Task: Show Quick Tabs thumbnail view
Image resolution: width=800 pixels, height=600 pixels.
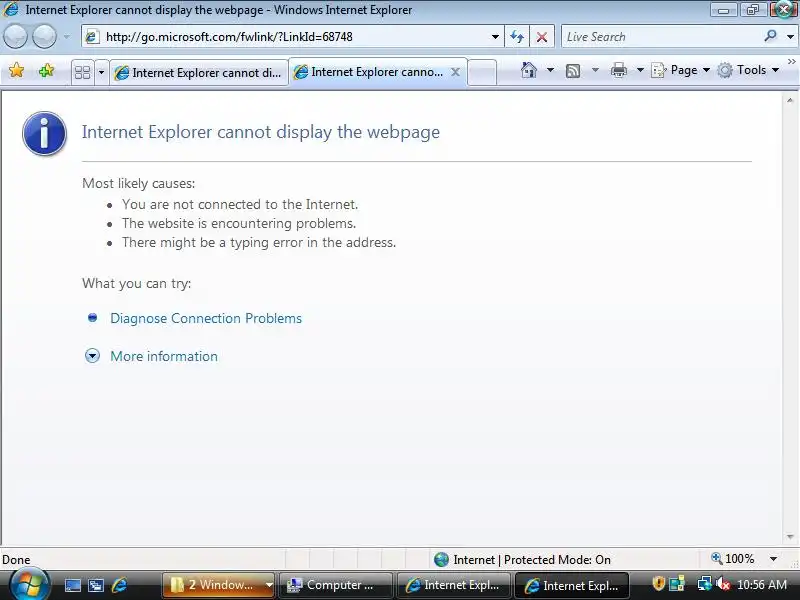Action: pos(82,72)
